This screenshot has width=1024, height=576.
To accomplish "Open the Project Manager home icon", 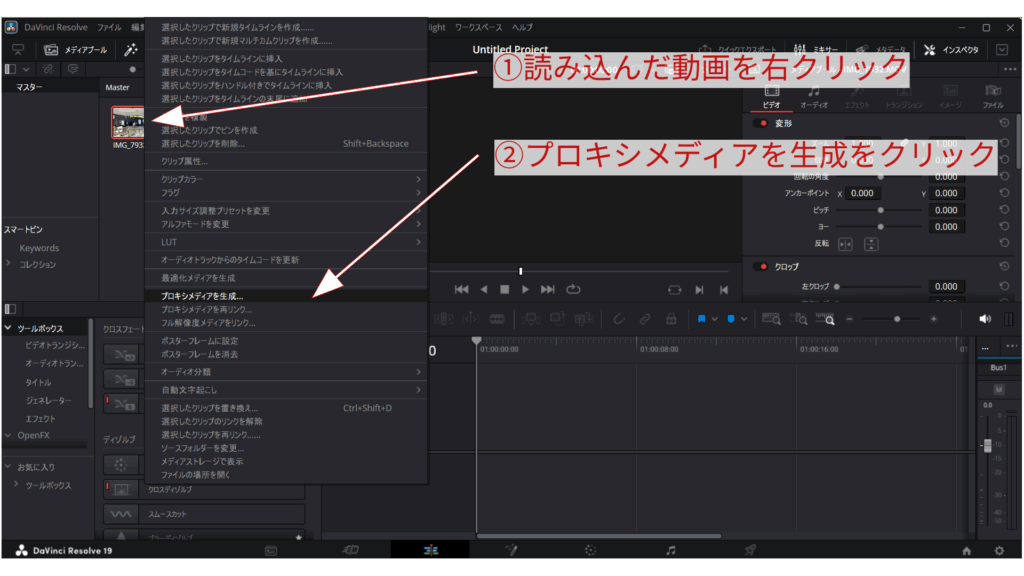I will pyautogui.click(x=967, y=551).
